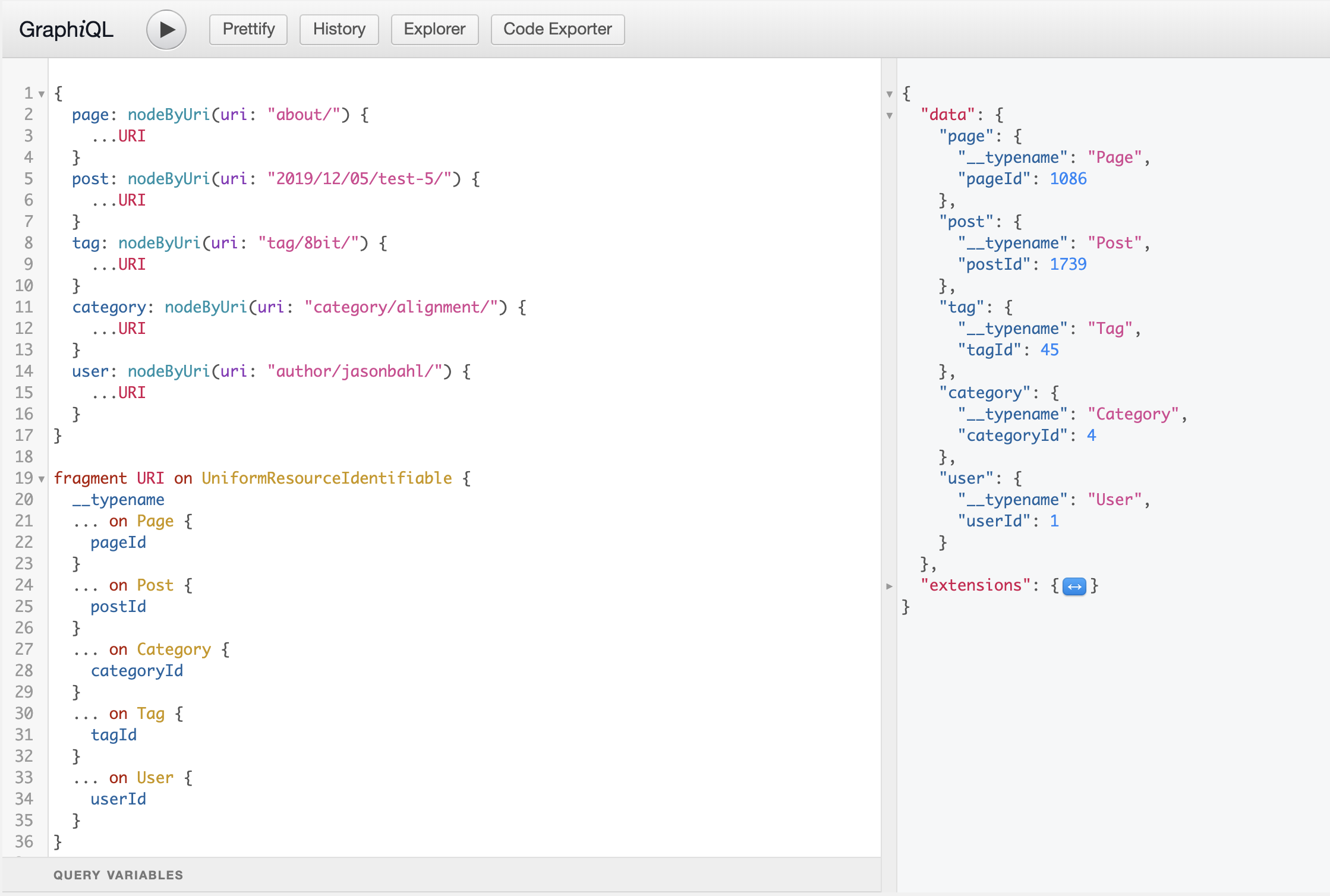Collapse the "data" result fold arrow

pos(890,115)
